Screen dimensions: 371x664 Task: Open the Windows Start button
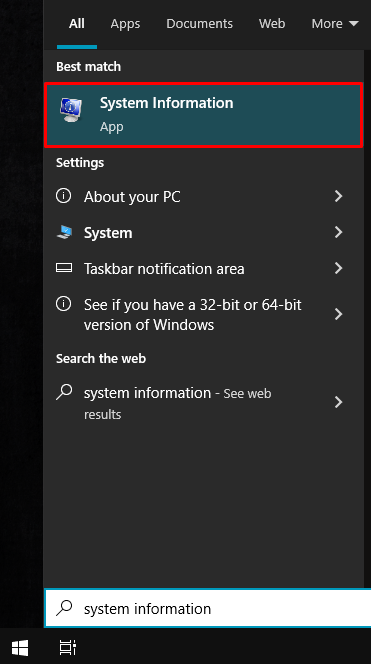click(20, 647)
